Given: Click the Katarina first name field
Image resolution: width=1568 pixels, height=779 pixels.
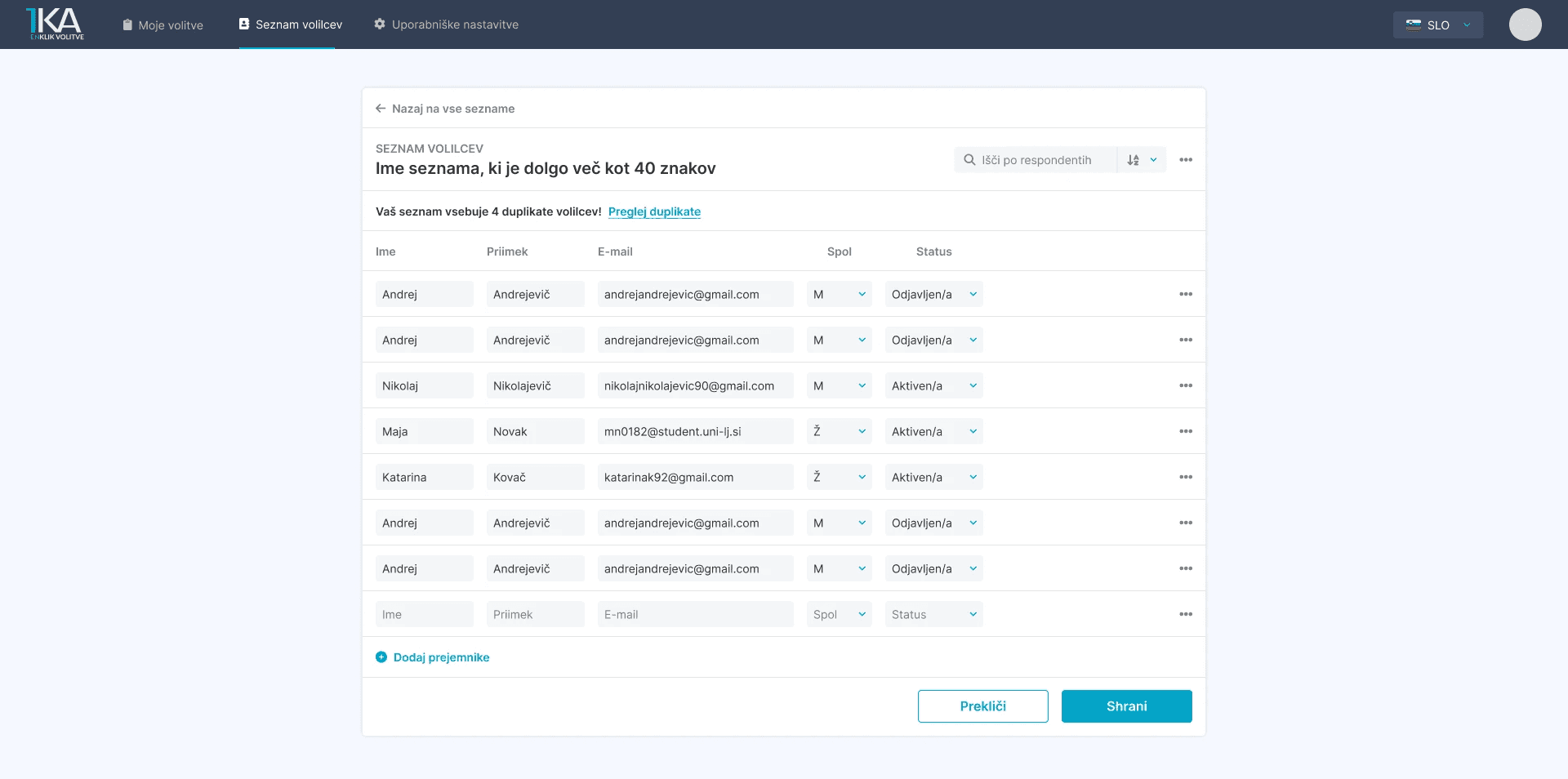Looking at the screenshot, I should tap(425, 477).
